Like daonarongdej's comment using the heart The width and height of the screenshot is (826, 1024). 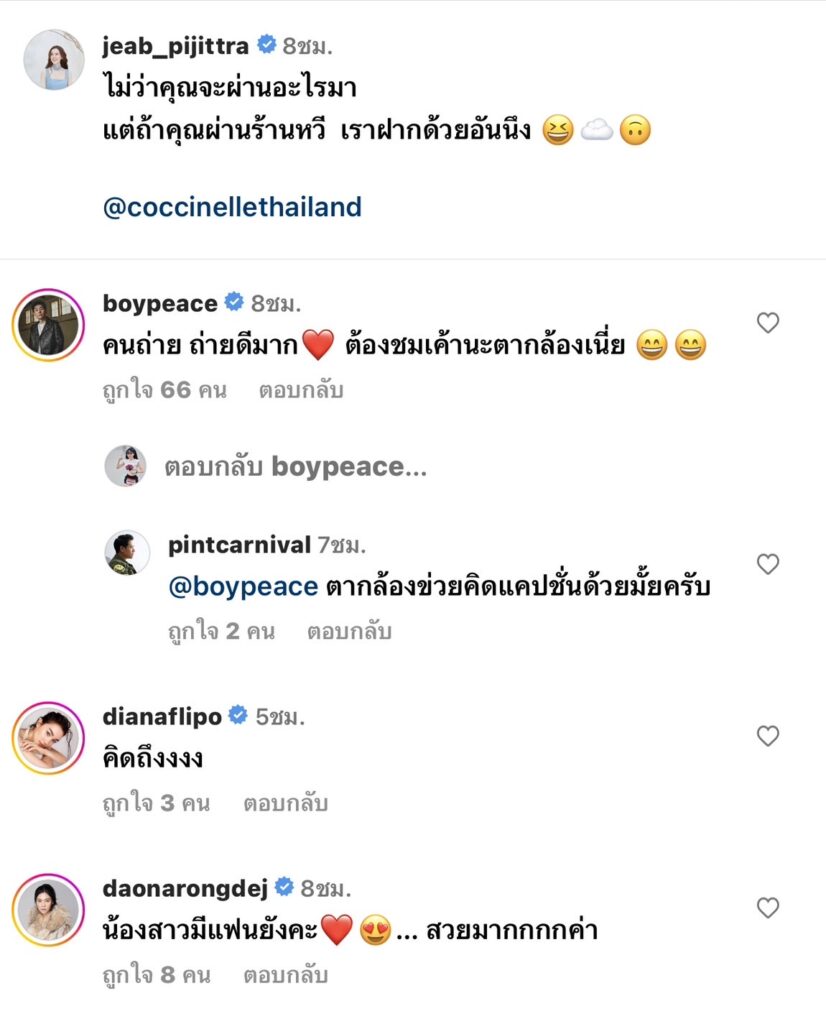tap(767, 908)
